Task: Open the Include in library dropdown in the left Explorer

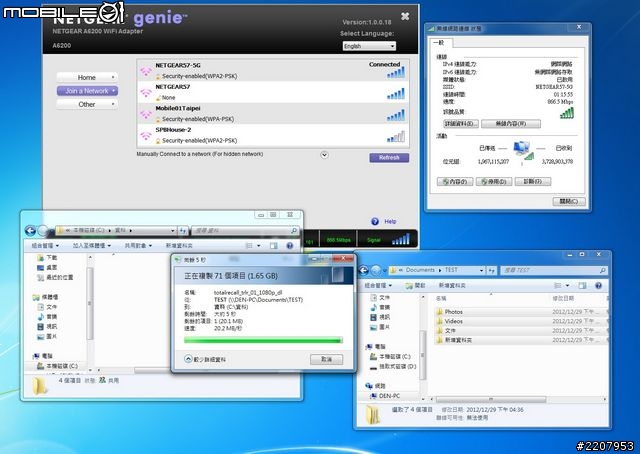Action: (x=92, y=245)
